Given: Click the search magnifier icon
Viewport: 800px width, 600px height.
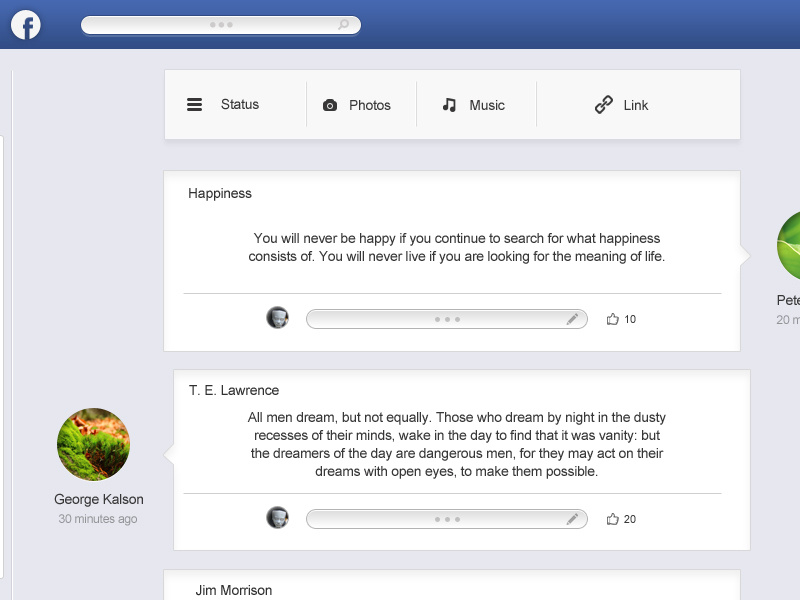Looking at the screenshot, I should click(344, 24).
